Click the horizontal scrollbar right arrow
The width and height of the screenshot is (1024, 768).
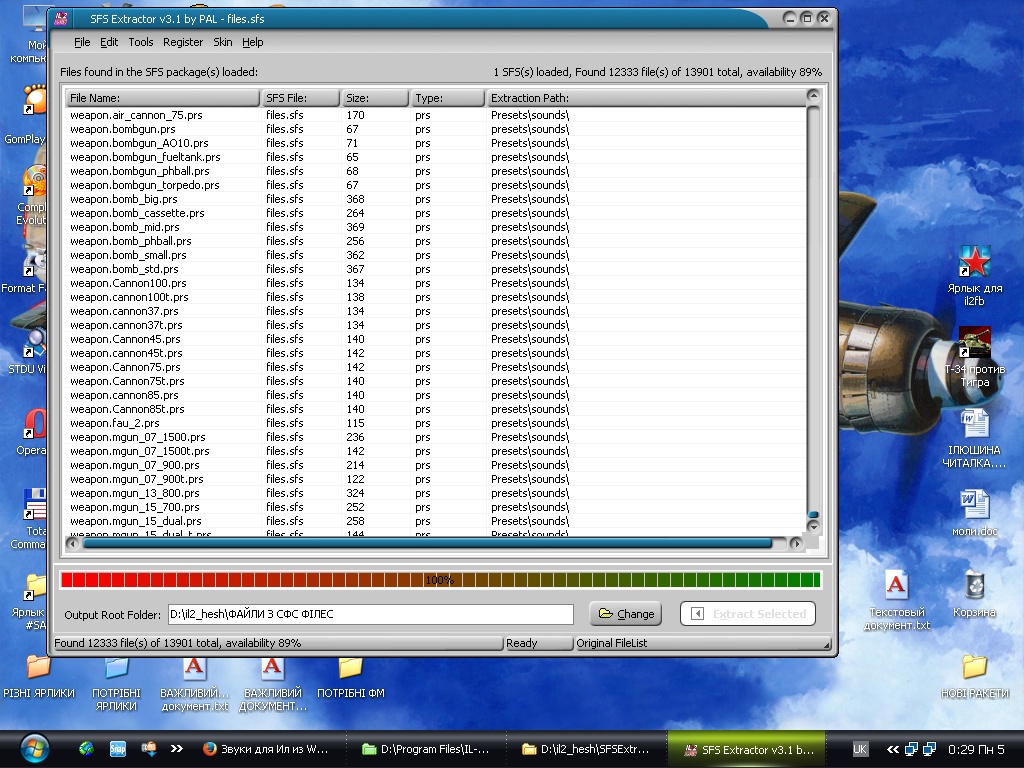(x=795, y=543)
